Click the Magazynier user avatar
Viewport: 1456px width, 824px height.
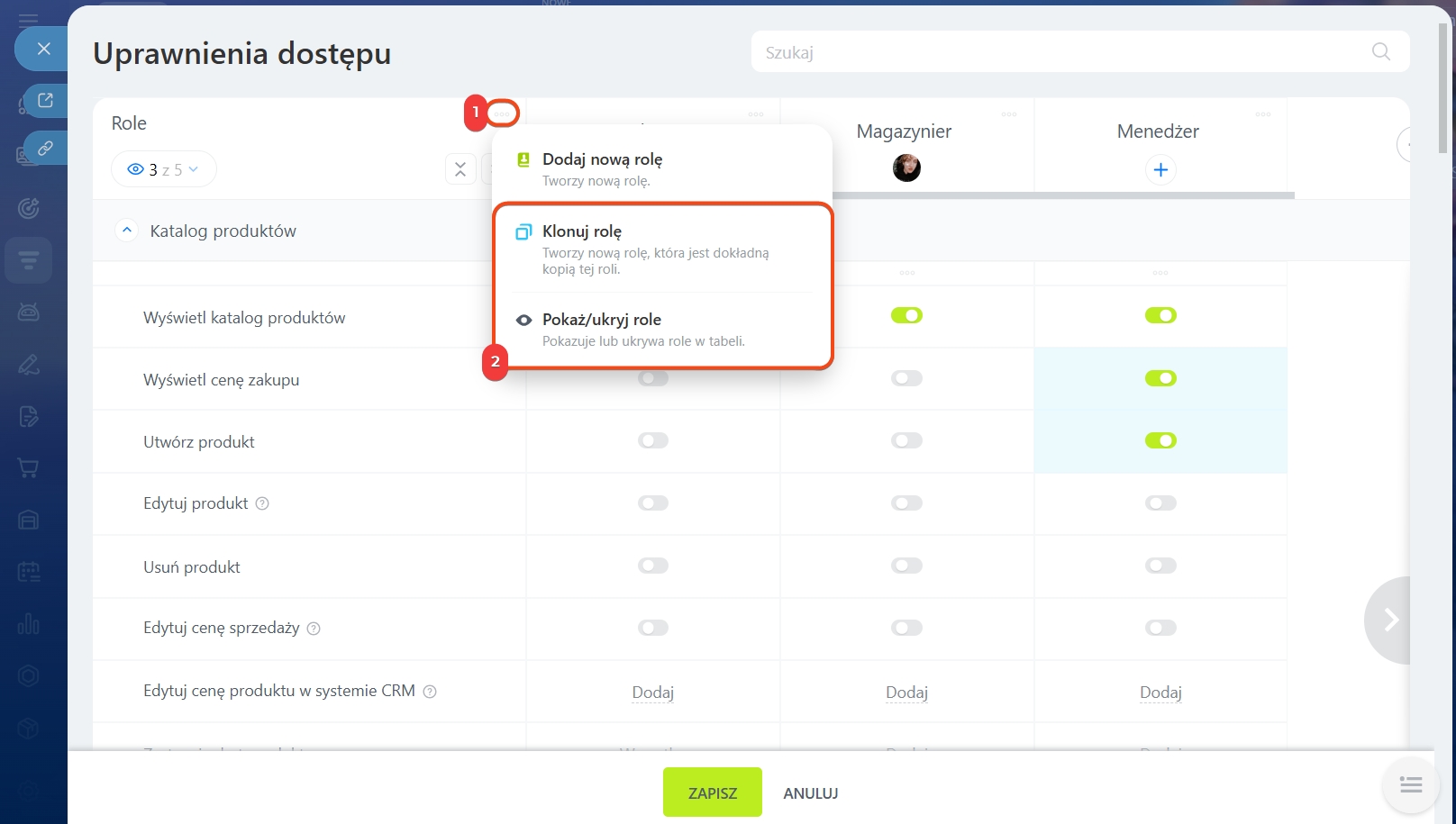tap(906, 168)
